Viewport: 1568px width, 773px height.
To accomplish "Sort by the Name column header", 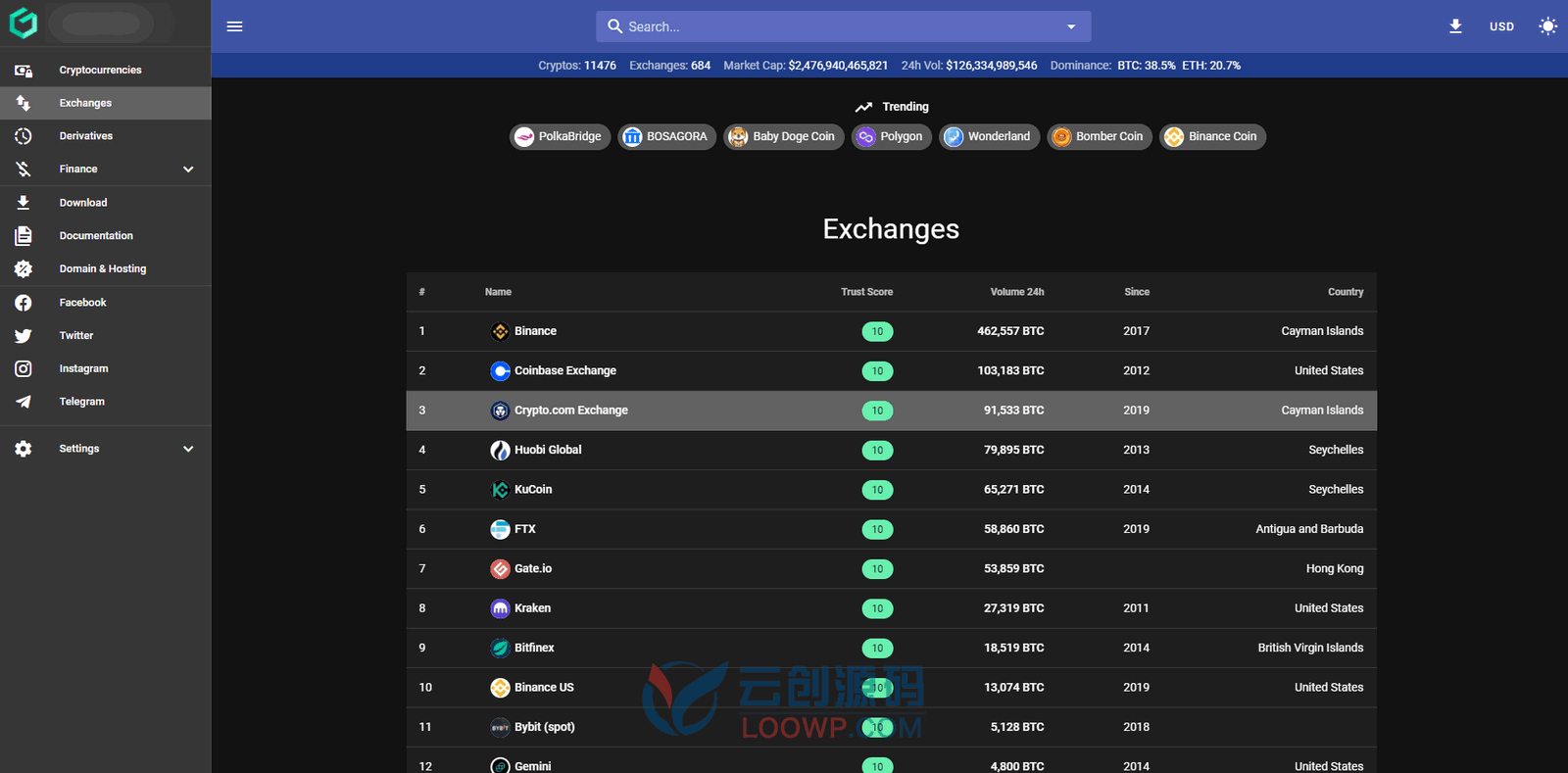I will (498, 292).
